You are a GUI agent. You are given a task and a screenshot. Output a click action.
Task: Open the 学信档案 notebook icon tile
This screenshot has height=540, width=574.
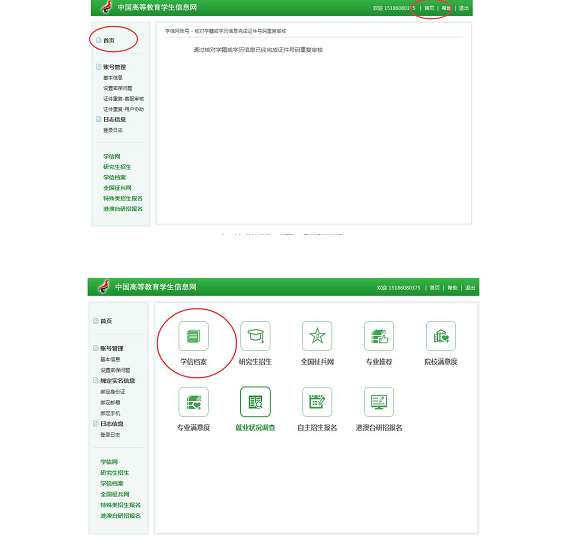point(193,336)
